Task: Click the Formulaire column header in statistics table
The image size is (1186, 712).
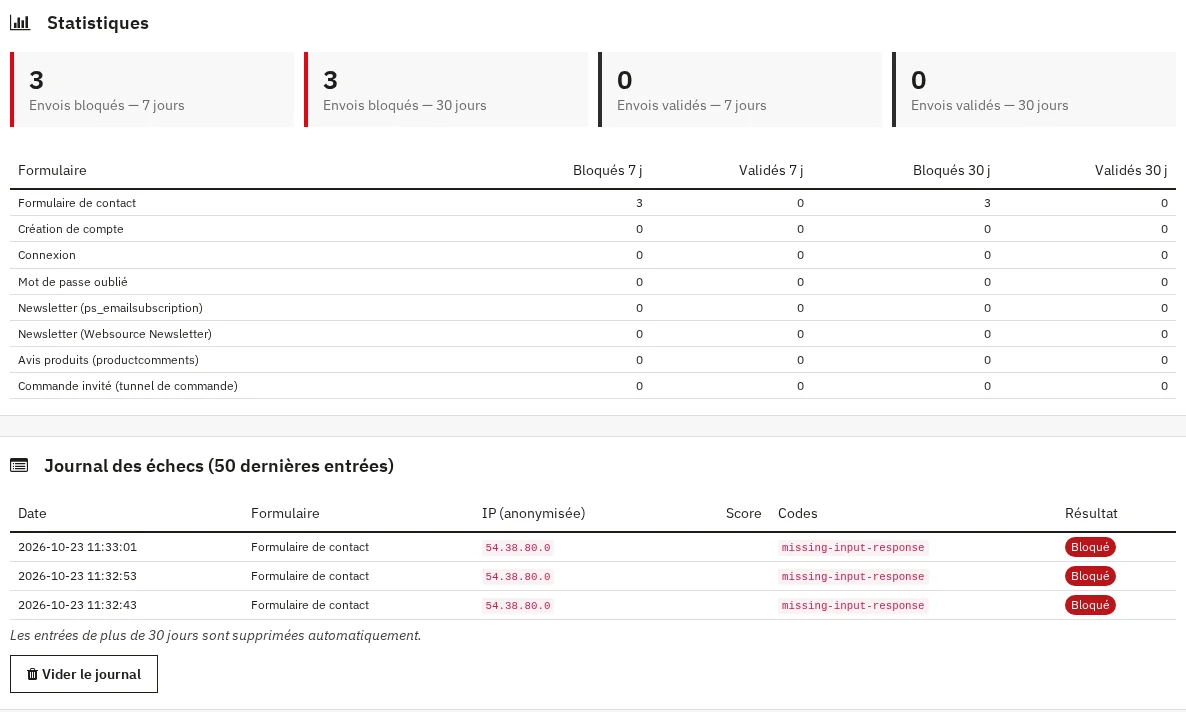Action: (52, 170)
